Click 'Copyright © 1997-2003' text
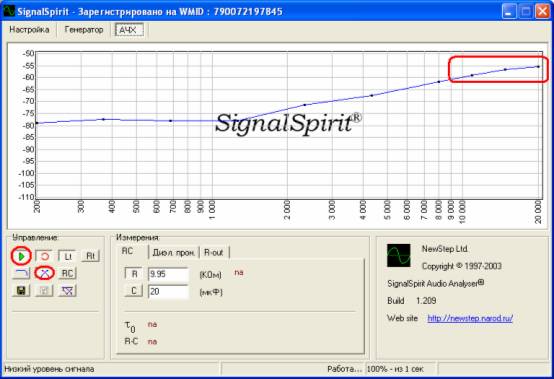This screenshot has width=554, height=379. pos(462,266)
